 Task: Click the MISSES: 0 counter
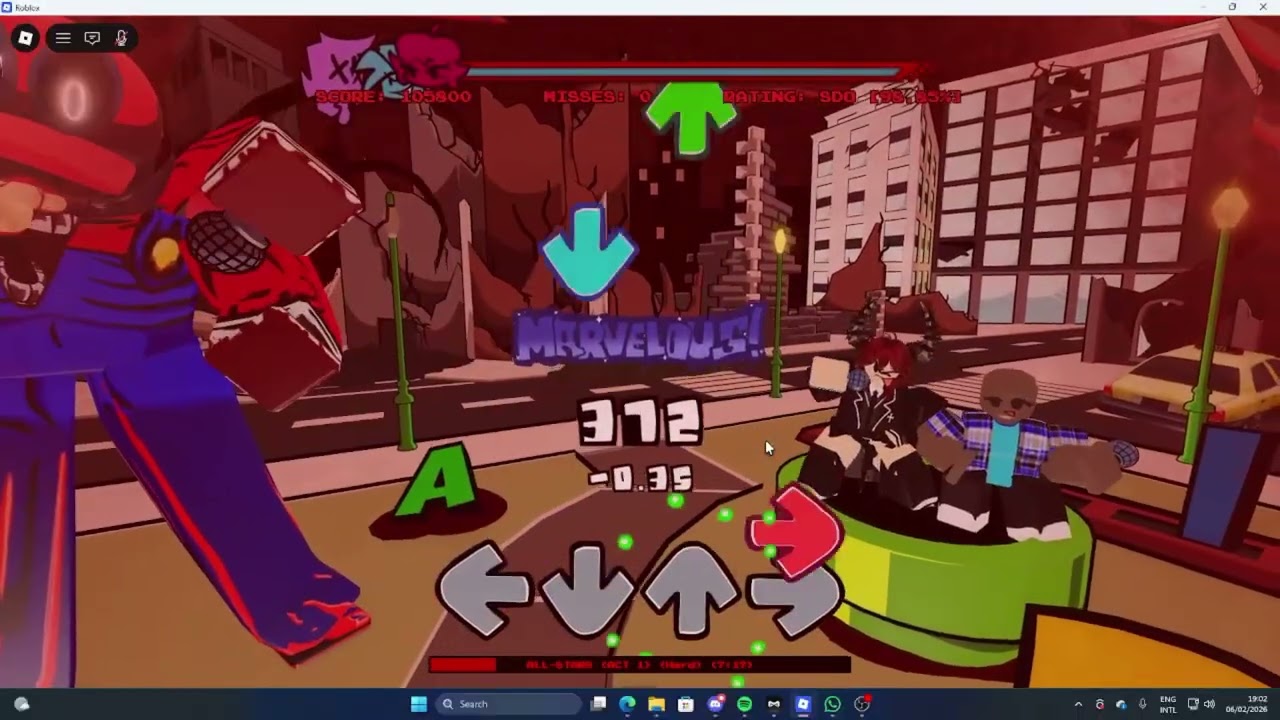tap(597, 96)
